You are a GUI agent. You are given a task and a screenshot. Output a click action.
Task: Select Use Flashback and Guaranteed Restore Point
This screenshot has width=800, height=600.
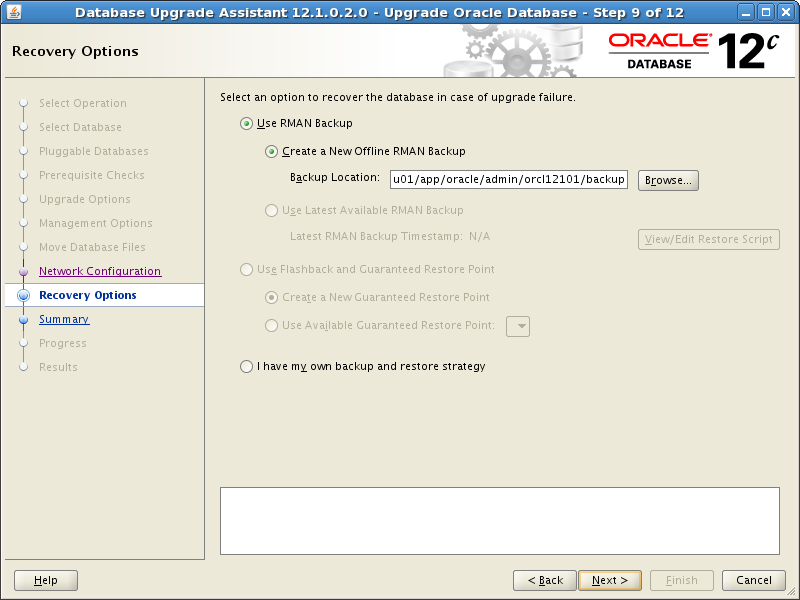click(x=246, y=269)
